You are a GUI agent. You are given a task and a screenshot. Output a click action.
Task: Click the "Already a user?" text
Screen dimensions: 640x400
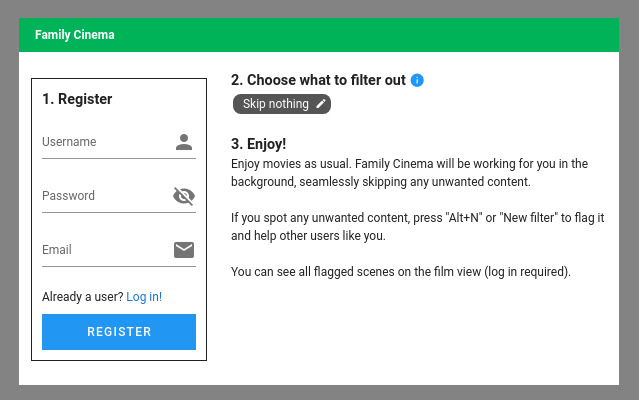(83, 297)
